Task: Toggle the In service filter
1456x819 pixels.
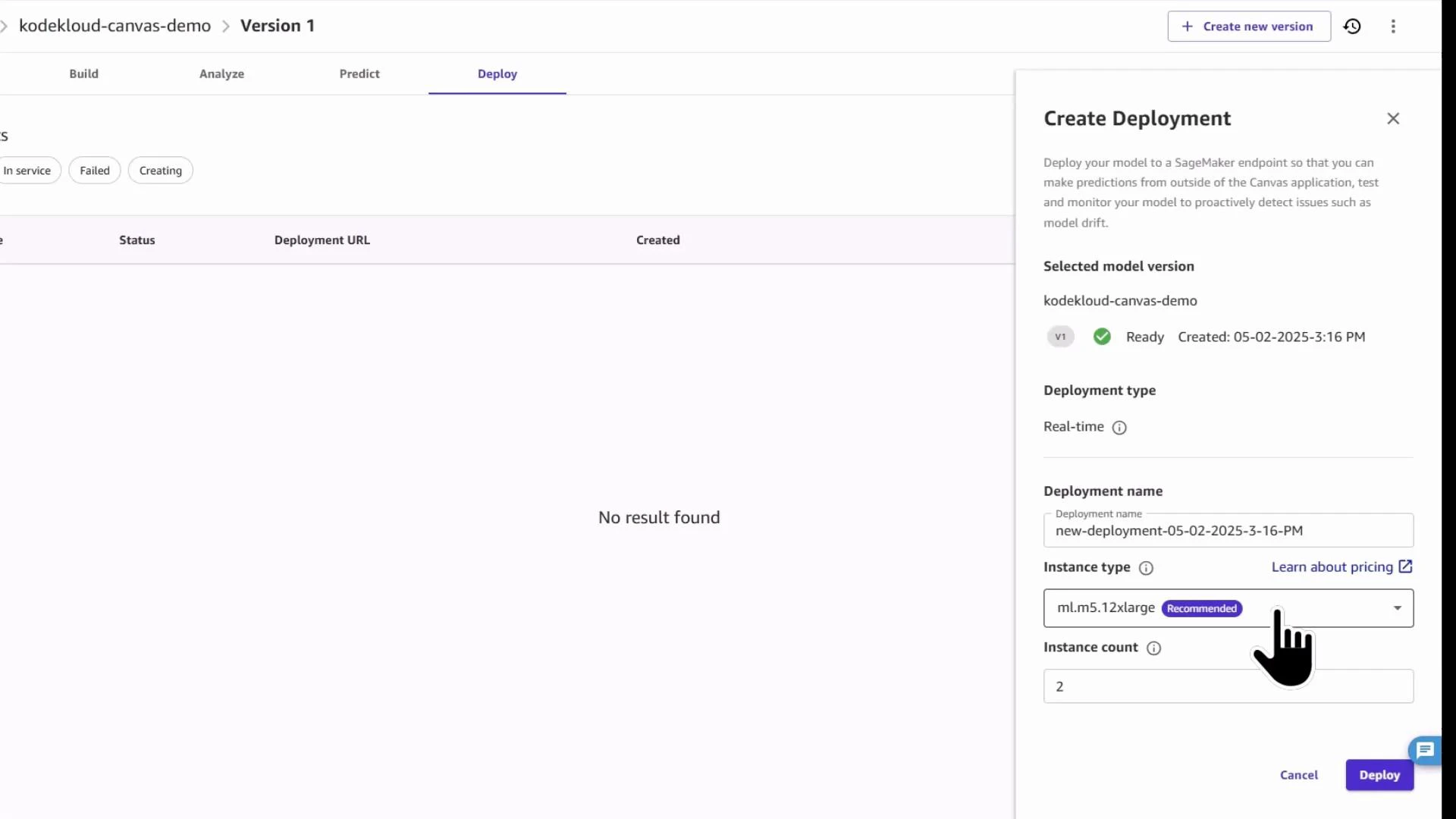Action: tap(25, 170)
